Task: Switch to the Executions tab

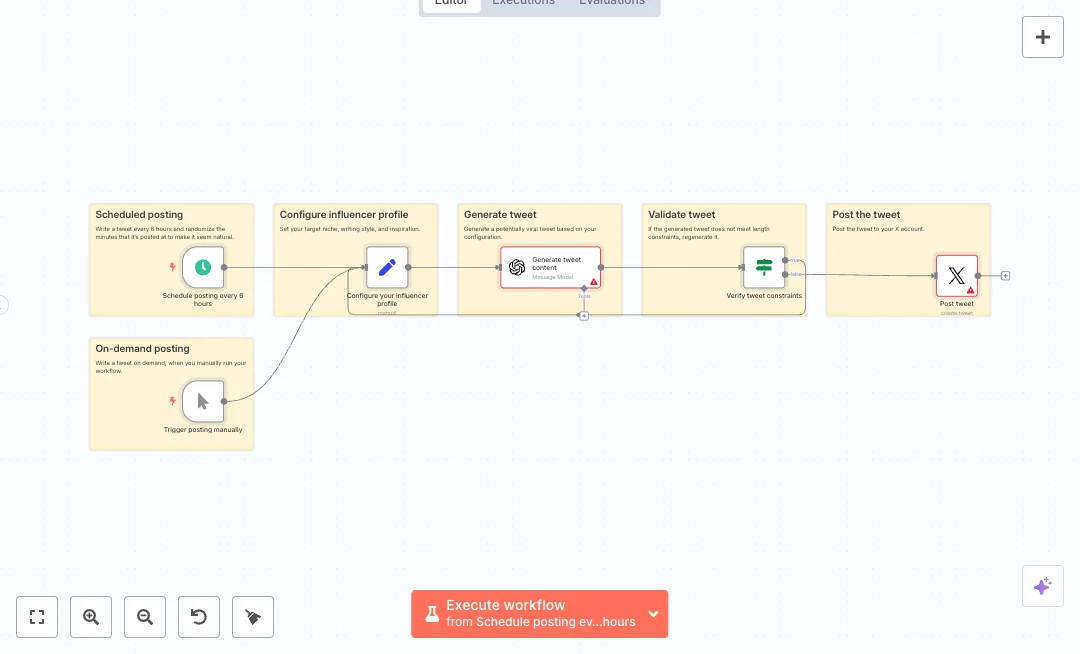Action: [523, 3]
